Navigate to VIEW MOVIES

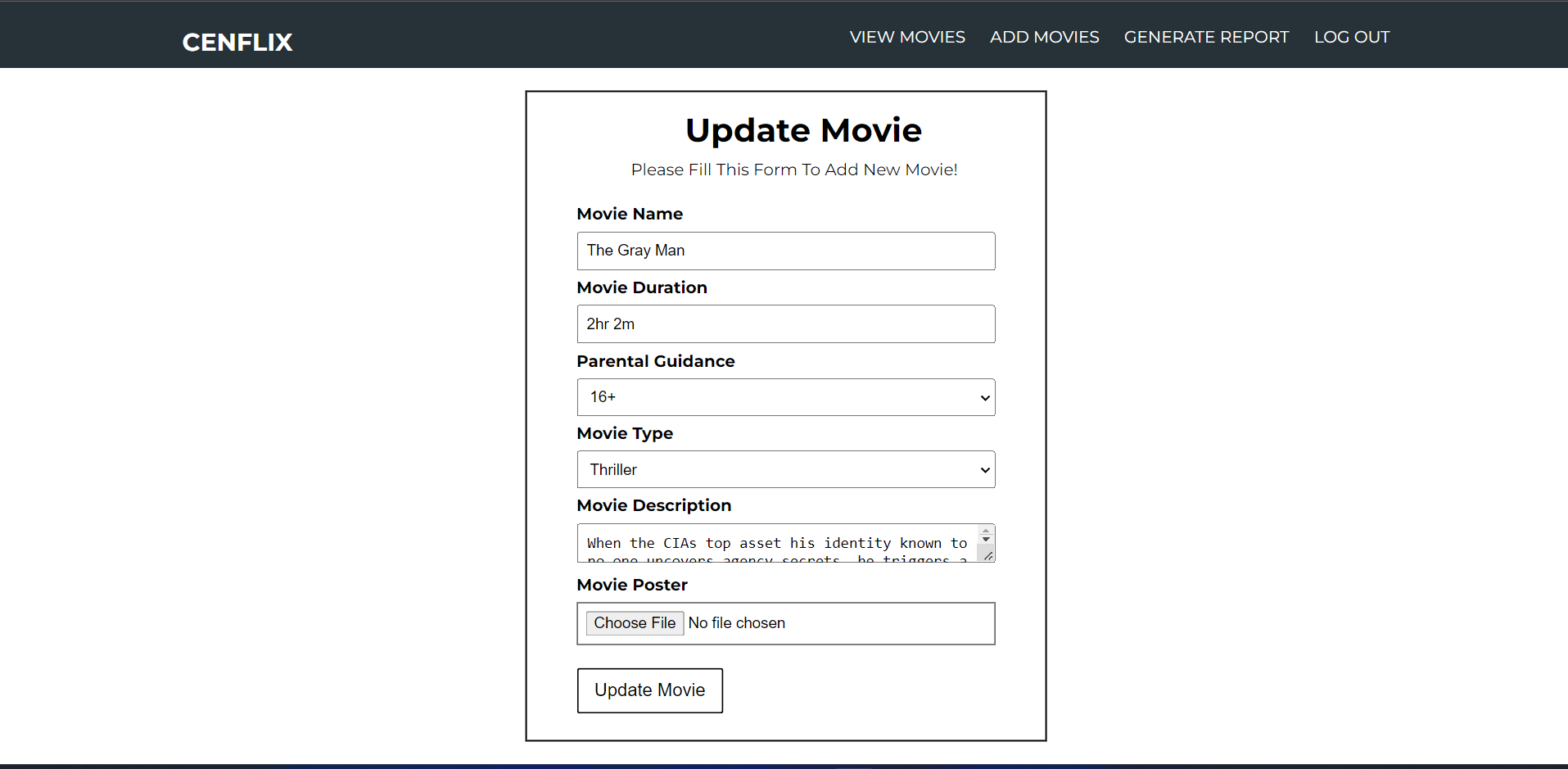pos(906,37)
